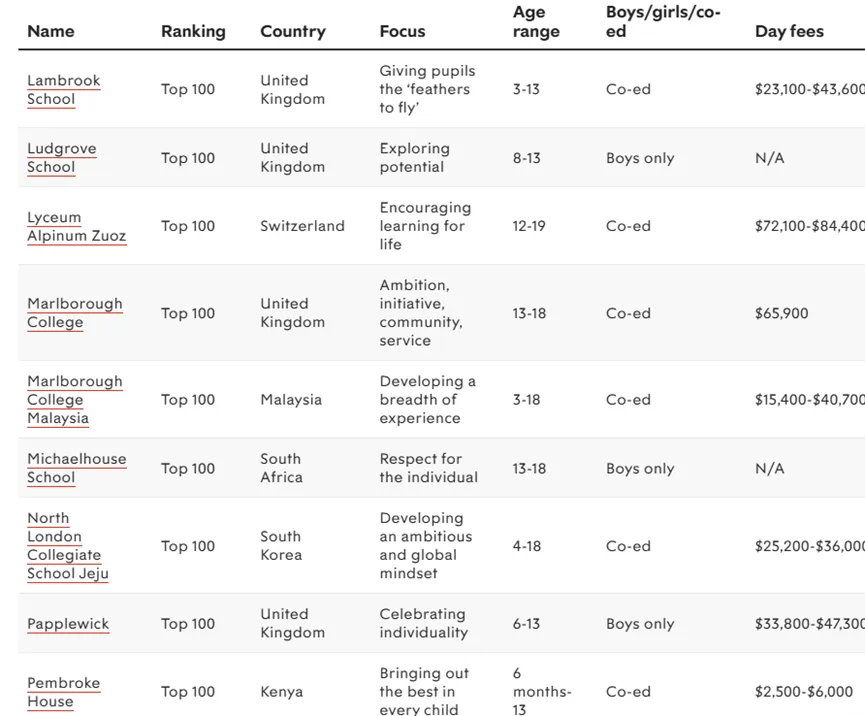Open the Lambrook School link
865x716 pixels.
tap(63, 90)
